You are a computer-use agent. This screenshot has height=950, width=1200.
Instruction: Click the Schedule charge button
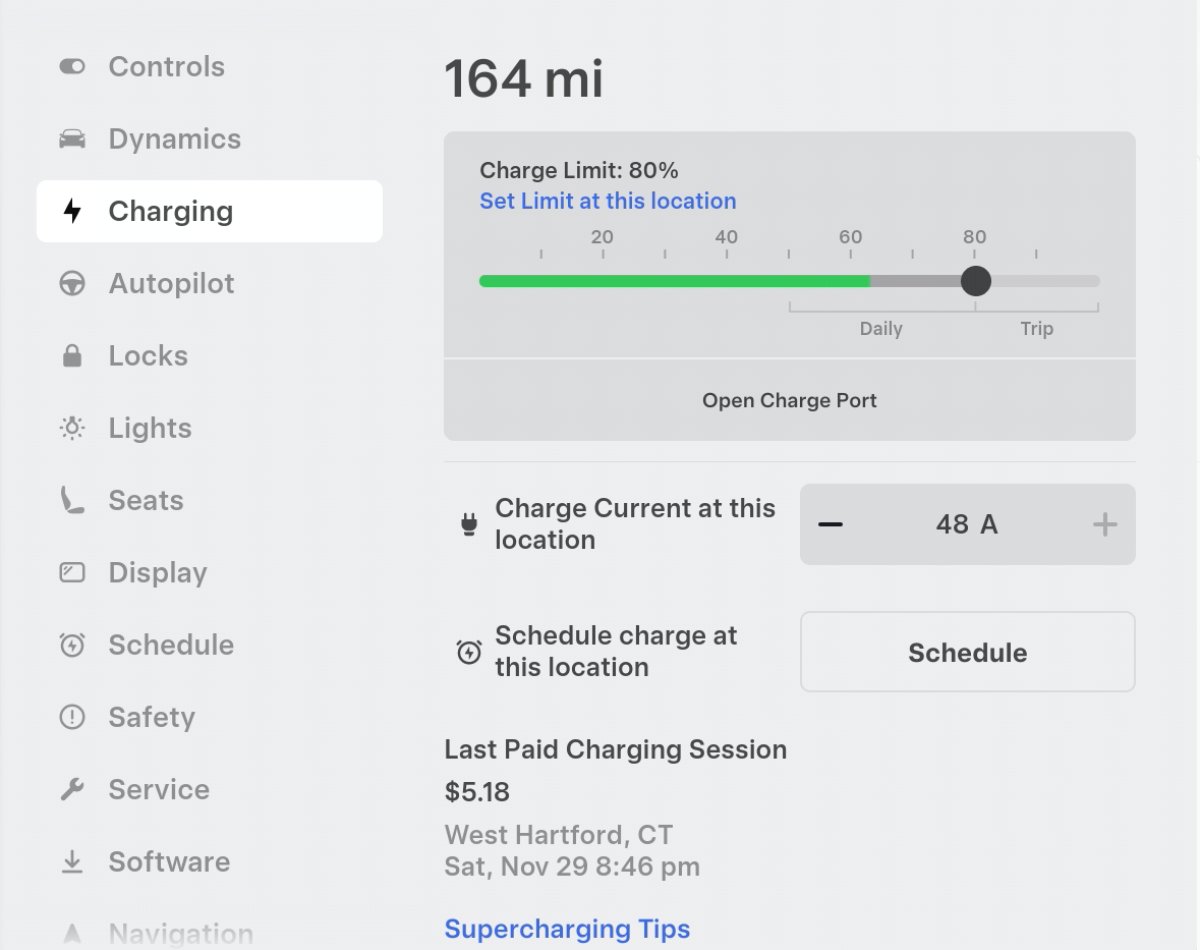967,652
